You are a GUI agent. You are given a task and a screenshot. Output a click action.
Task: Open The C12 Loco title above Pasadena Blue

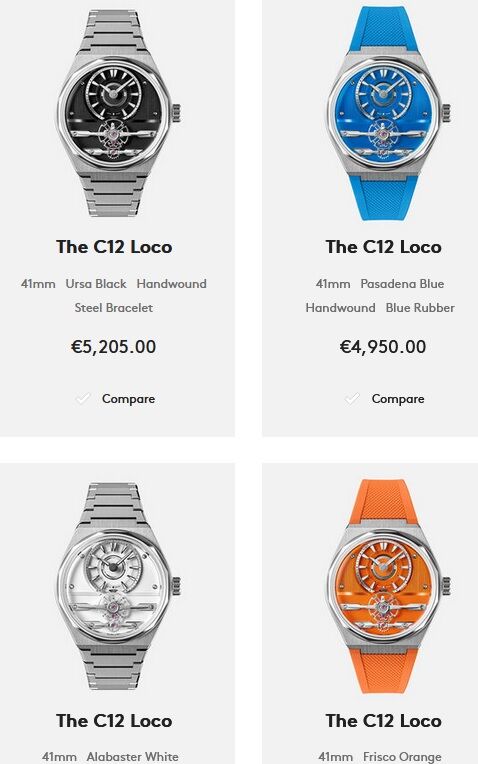(383, 247)
